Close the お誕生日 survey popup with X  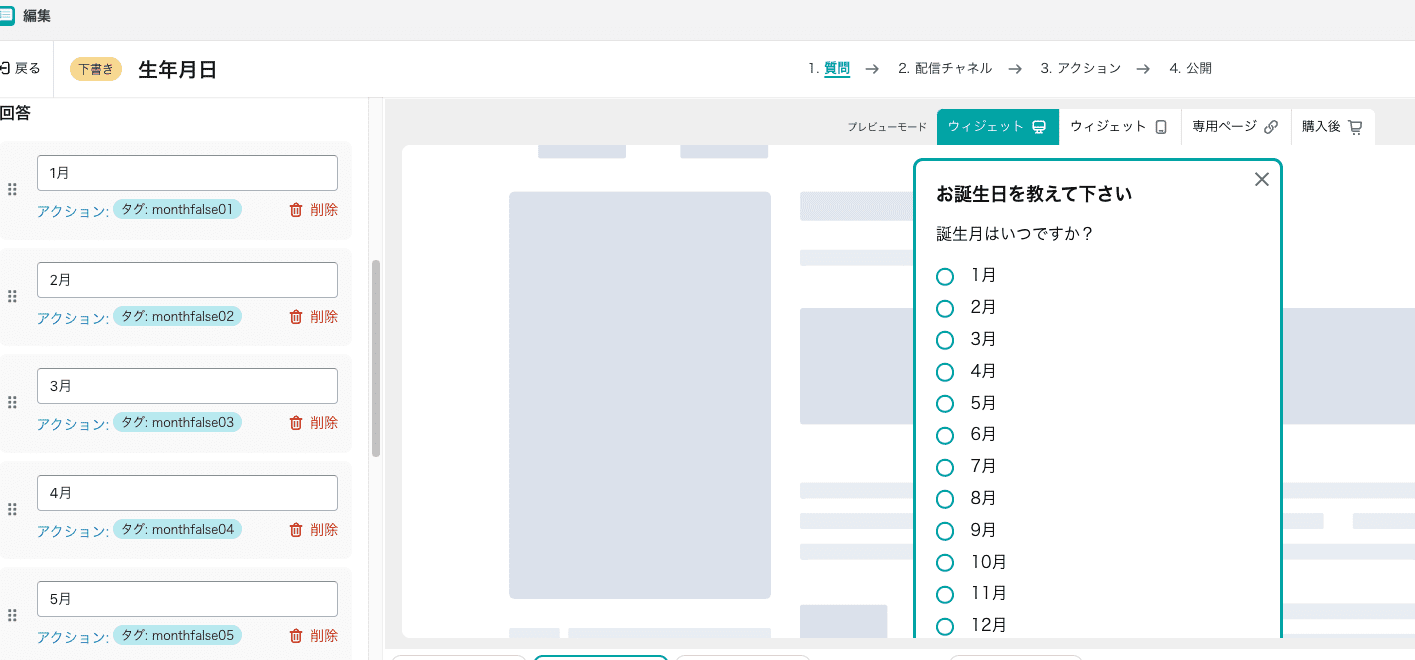[1261, 178]
